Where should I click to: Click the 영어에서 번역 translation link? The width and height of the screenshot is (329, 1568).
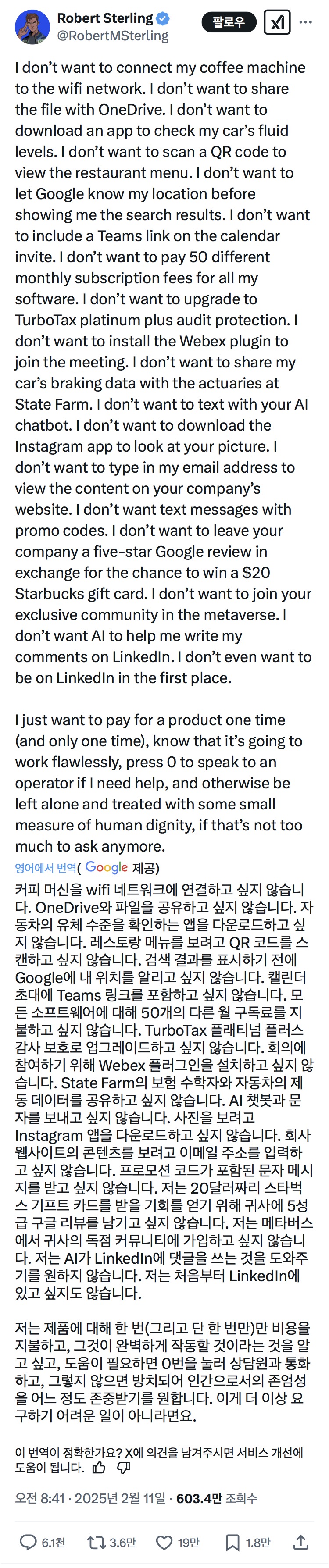click(46, 867)
